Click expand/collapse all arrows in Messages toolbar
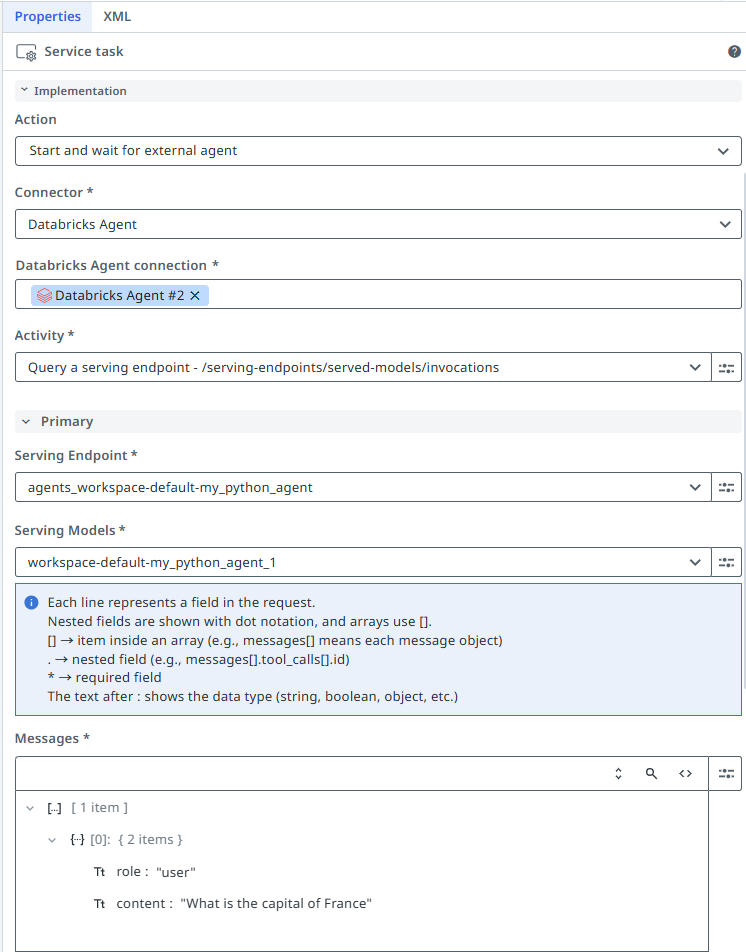The width and height of the screenshot is (746, 952). point(618,774)
